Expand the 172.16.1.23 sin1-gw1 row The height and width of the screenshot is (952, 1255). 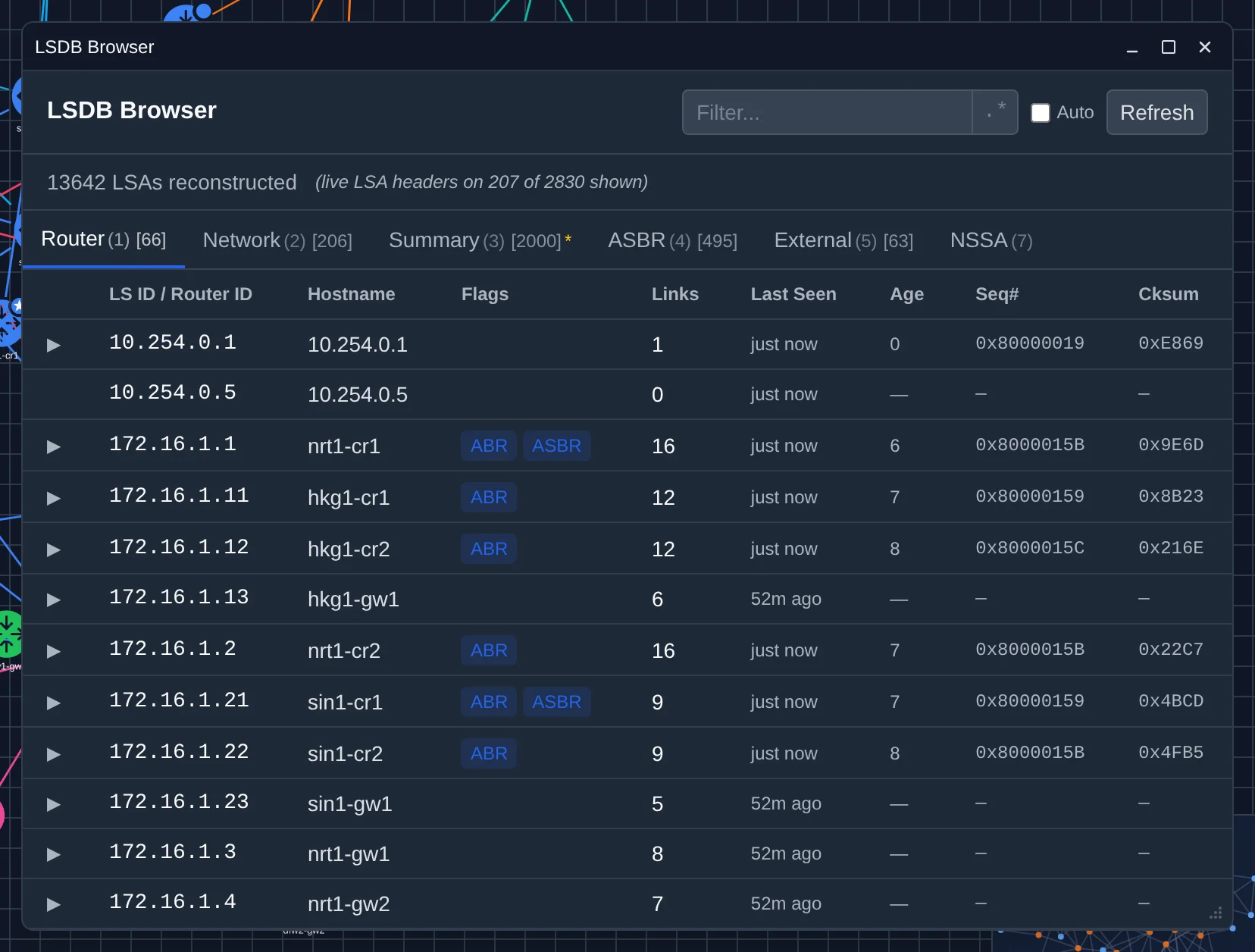coord(53,804)
